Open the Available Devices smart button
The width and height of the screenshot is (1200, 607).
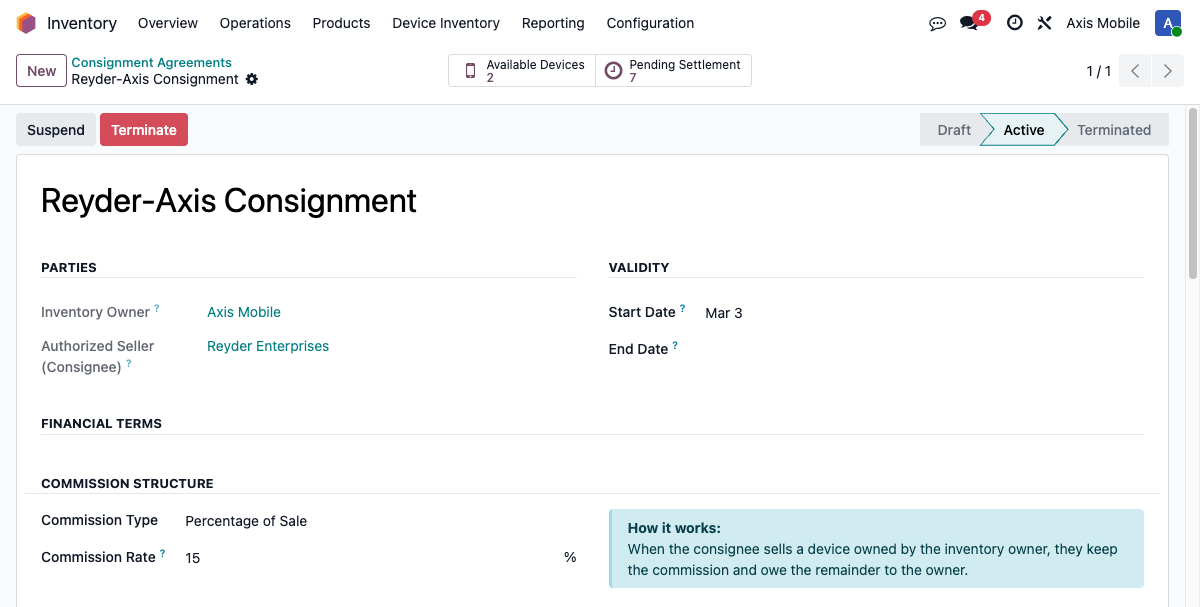(521, 70)
